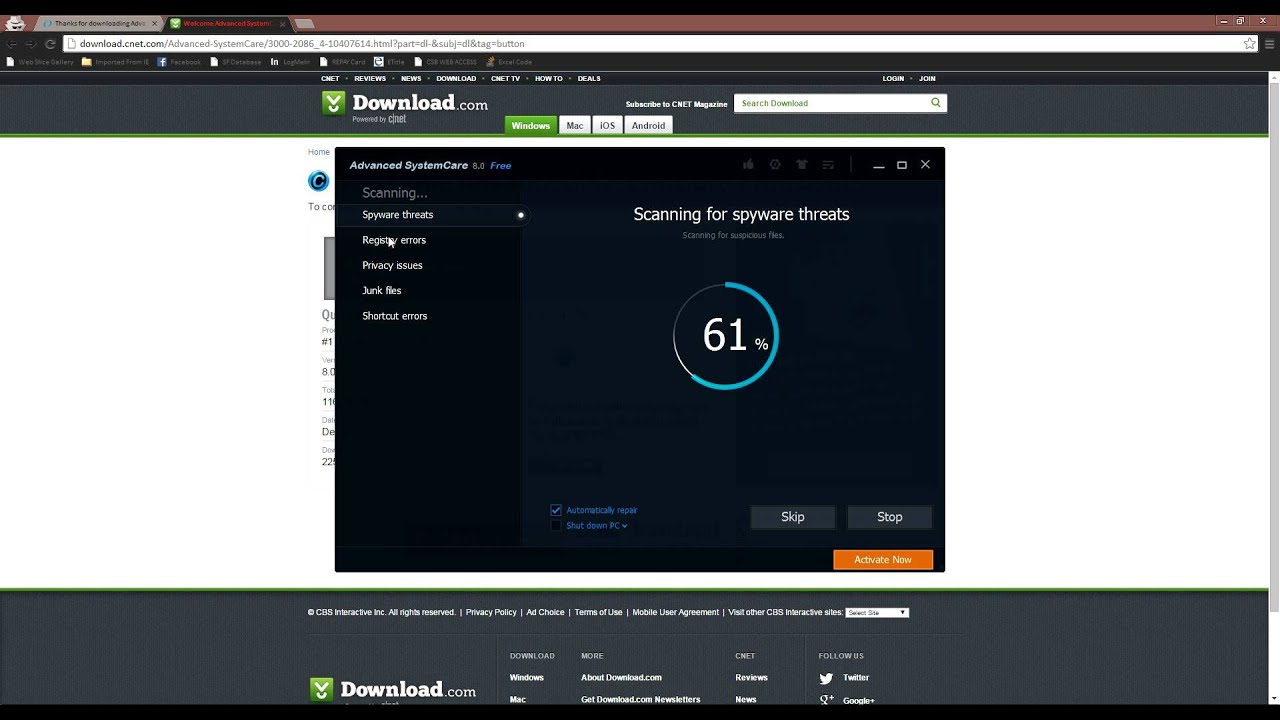Click the Twitter bird icon in footer
The height and width of the screenshot is (720, 1280).
826,678
